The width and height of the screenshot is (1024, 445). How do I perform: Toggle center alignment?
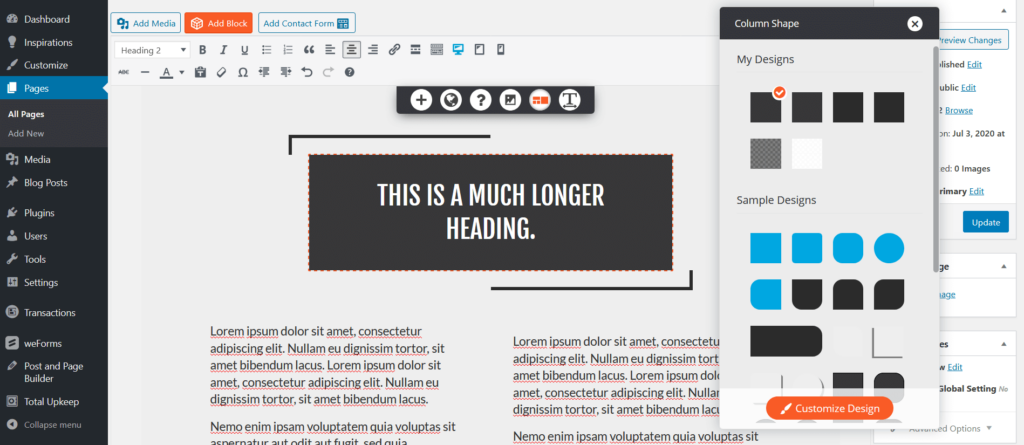click(x=351, y=50)
